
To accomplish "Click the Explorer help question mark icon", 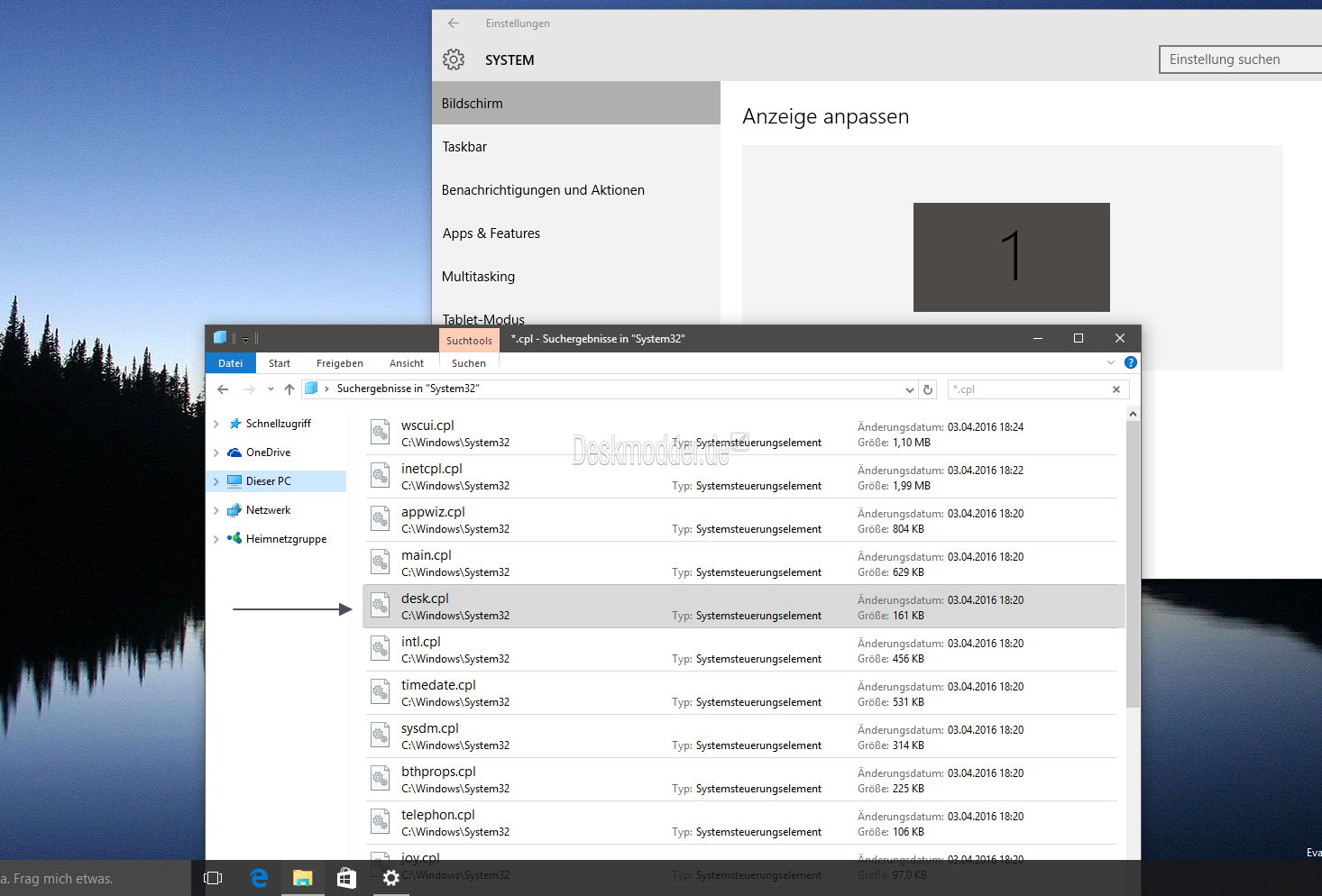I will pyautogui.click(x=1130, y=362).
